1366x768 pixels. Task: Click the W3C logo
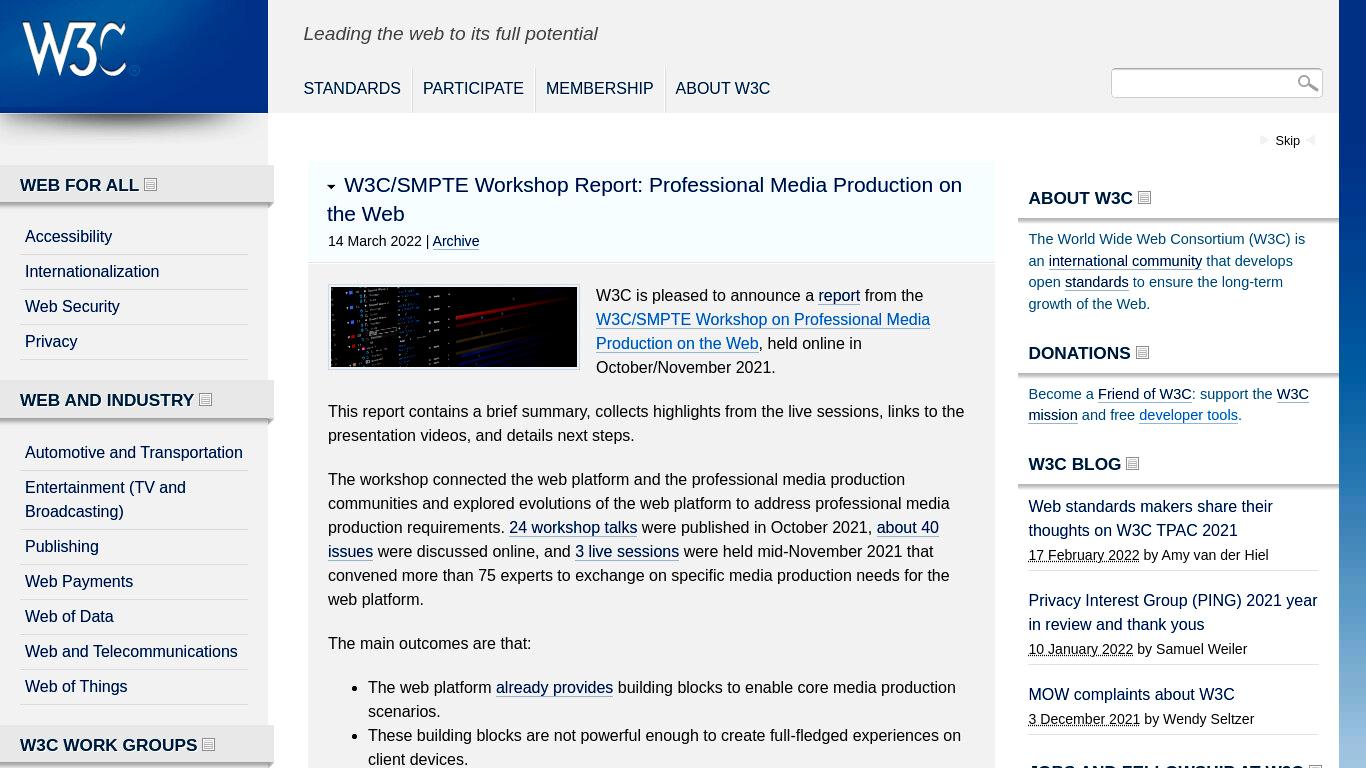pos(79,49)
